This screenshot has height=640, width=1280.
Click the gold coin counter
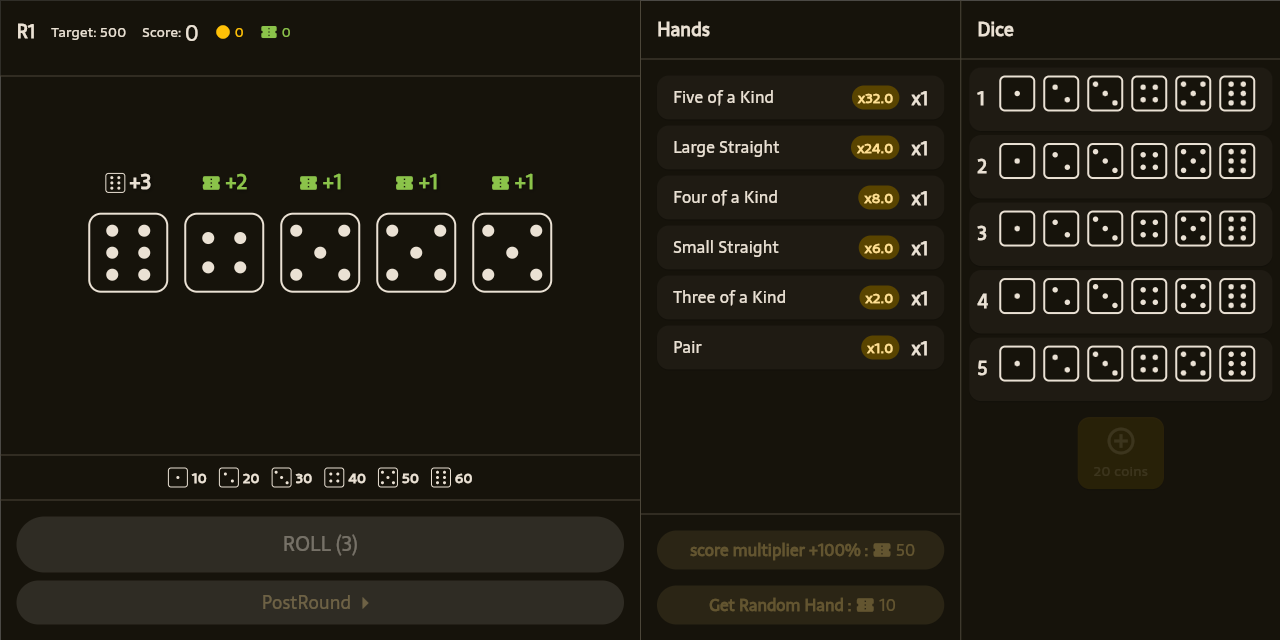[x=230, y=32]
